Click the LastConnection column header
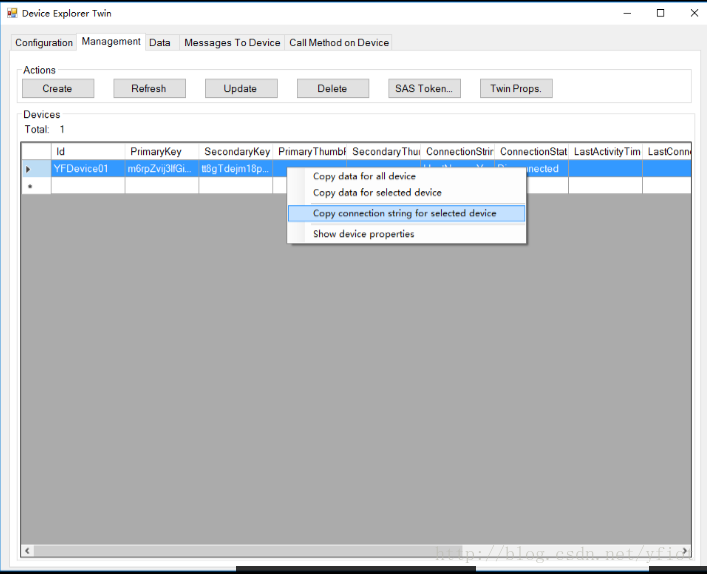Image resolution: width=707 pixels, height=574 pixels. pyautogui.click(x=667, y=152)
